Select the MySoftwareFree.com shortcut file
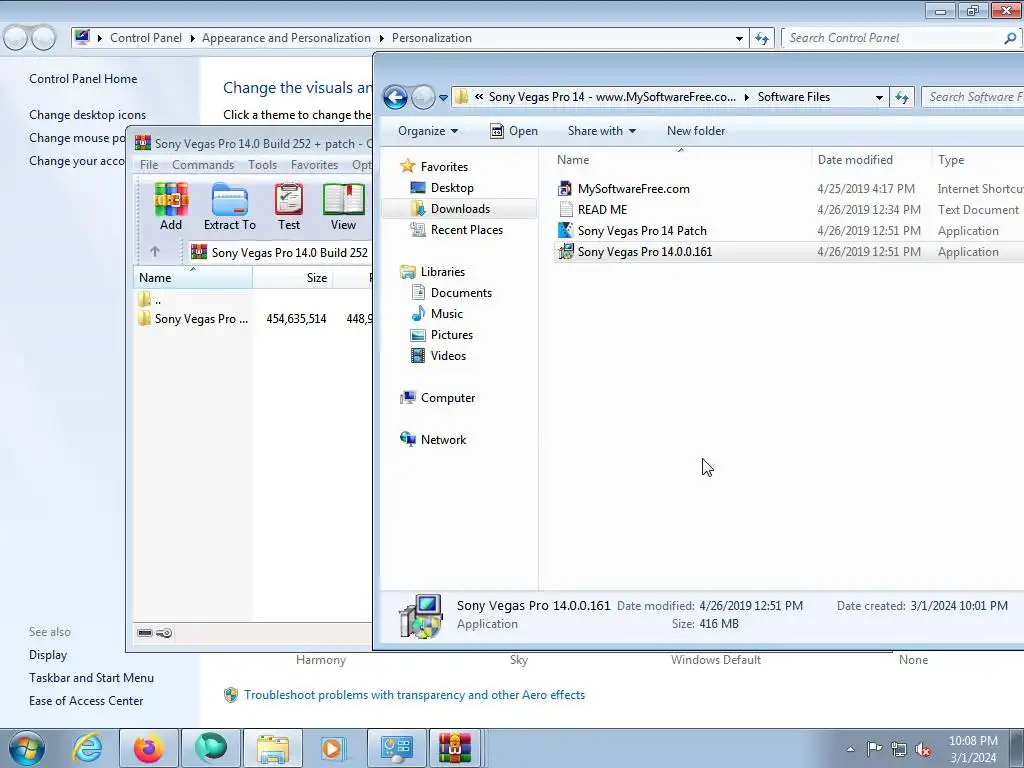 [633, 189]
